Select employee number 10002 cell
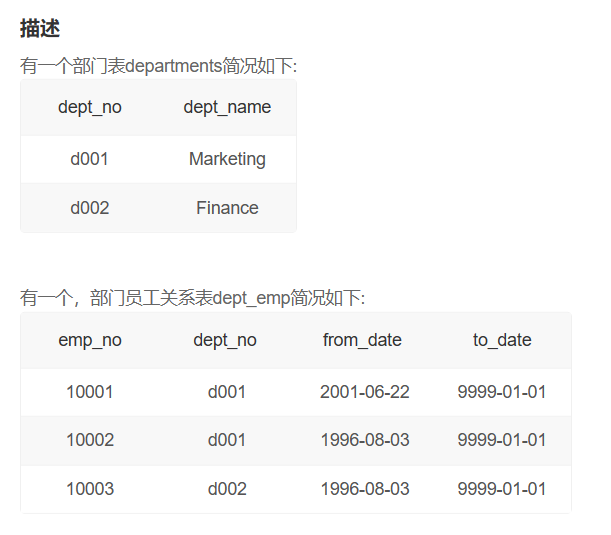Image resolution: width=611 pixels, height=535 pixels. pos(90,440)
